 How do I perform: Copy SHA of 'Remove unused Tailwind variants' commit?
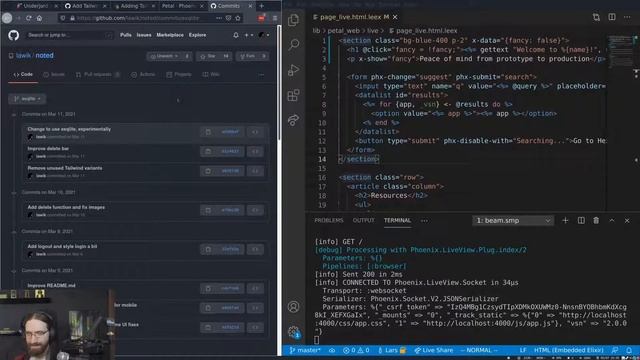click(208, 171)
